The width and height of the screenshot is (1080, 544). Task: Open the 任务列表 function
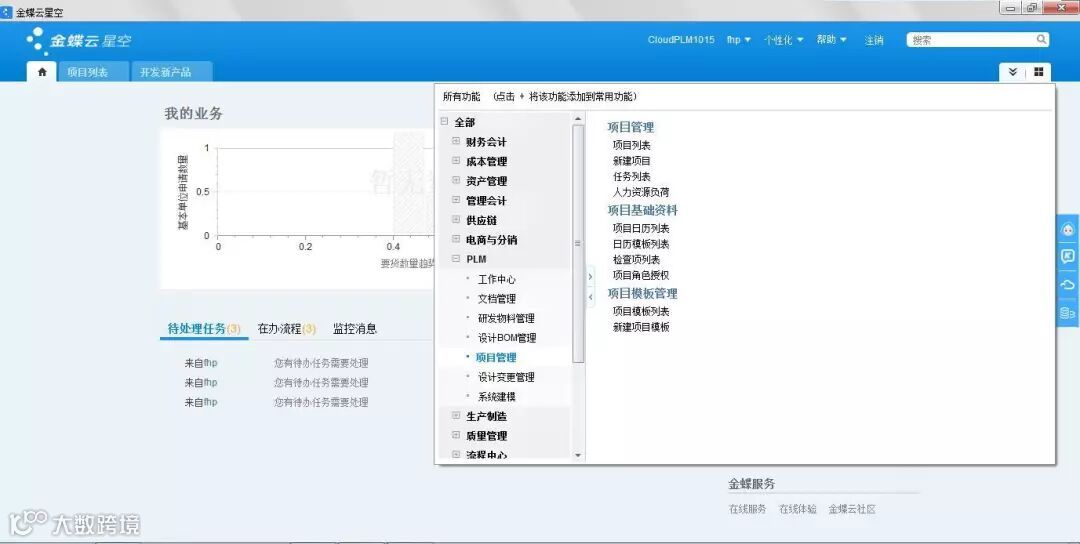[632, 176]
